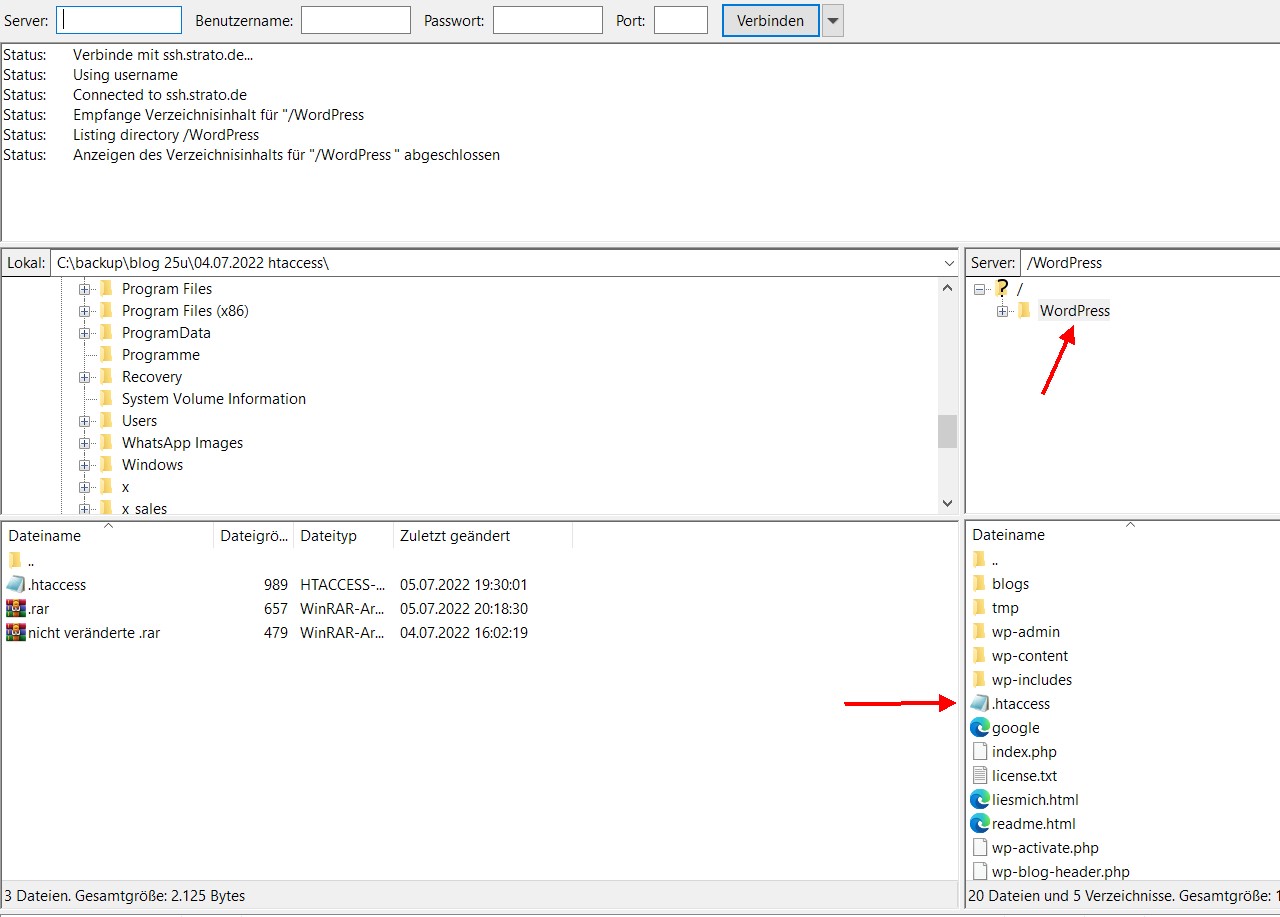Select the liesmich.html file on server
The height and width of the screenshot is (917, 1280).
[x=1034, y=800]
